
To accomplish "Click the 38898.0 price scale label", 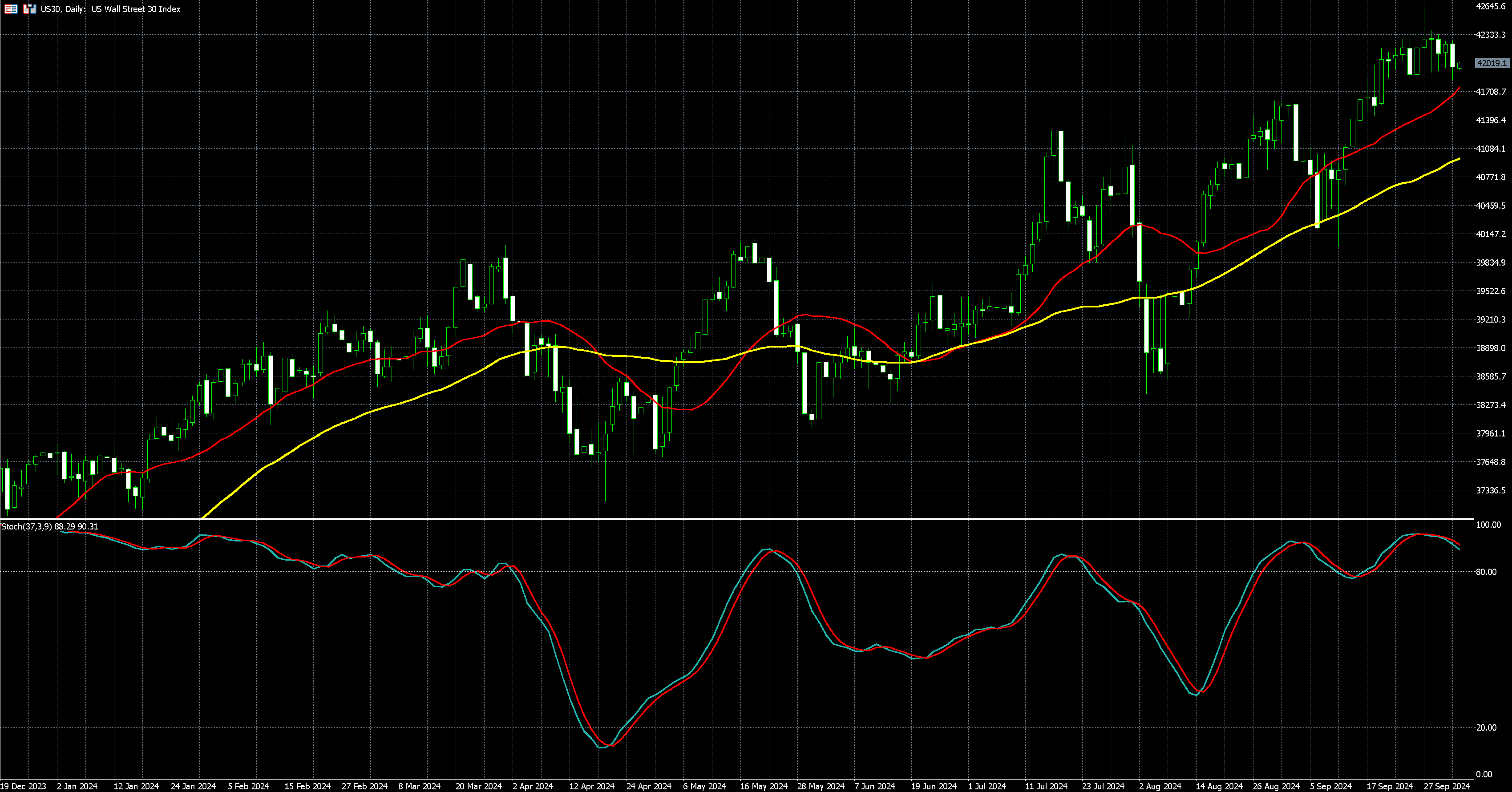I will click(x=1492, y=348).
